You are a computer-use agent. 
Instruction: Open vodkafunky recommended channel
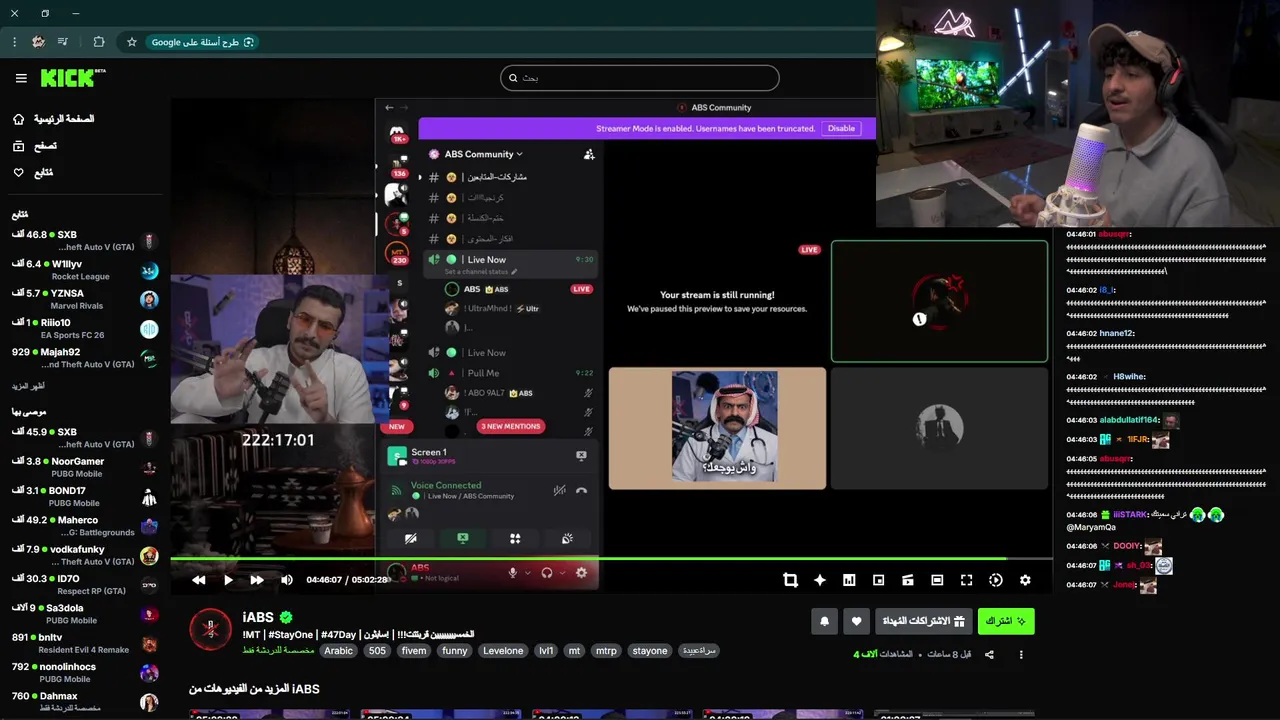click(85, 555)
